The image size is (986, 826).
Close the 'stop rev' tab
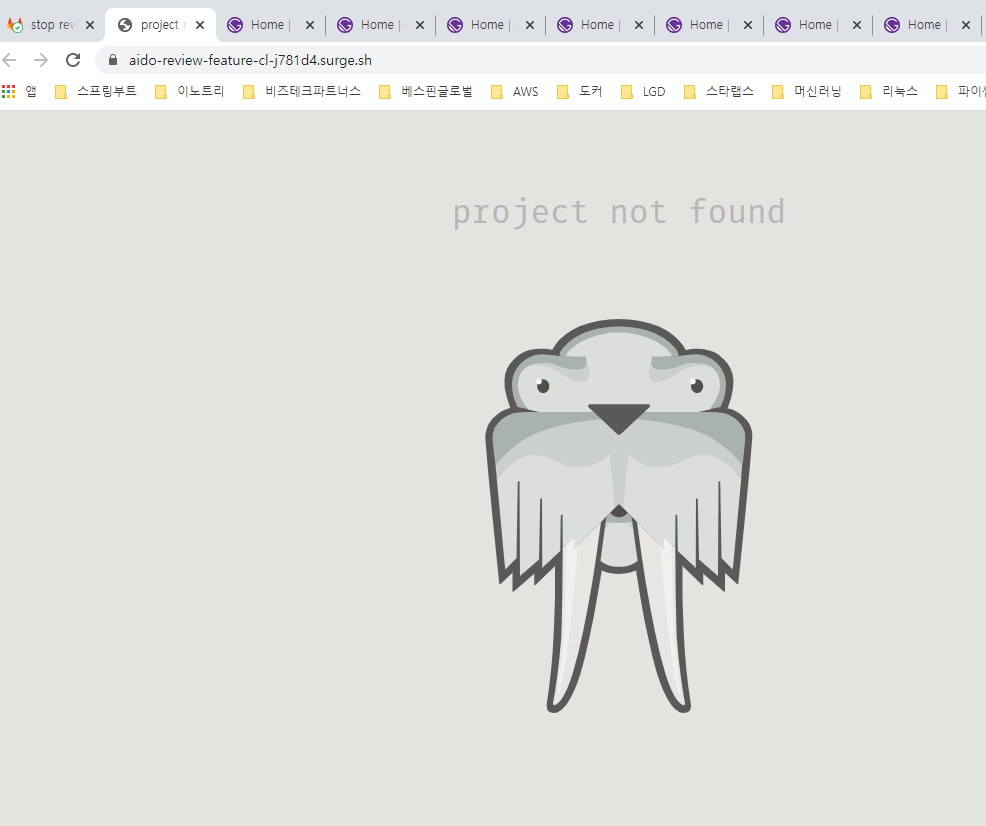point(90,25)
